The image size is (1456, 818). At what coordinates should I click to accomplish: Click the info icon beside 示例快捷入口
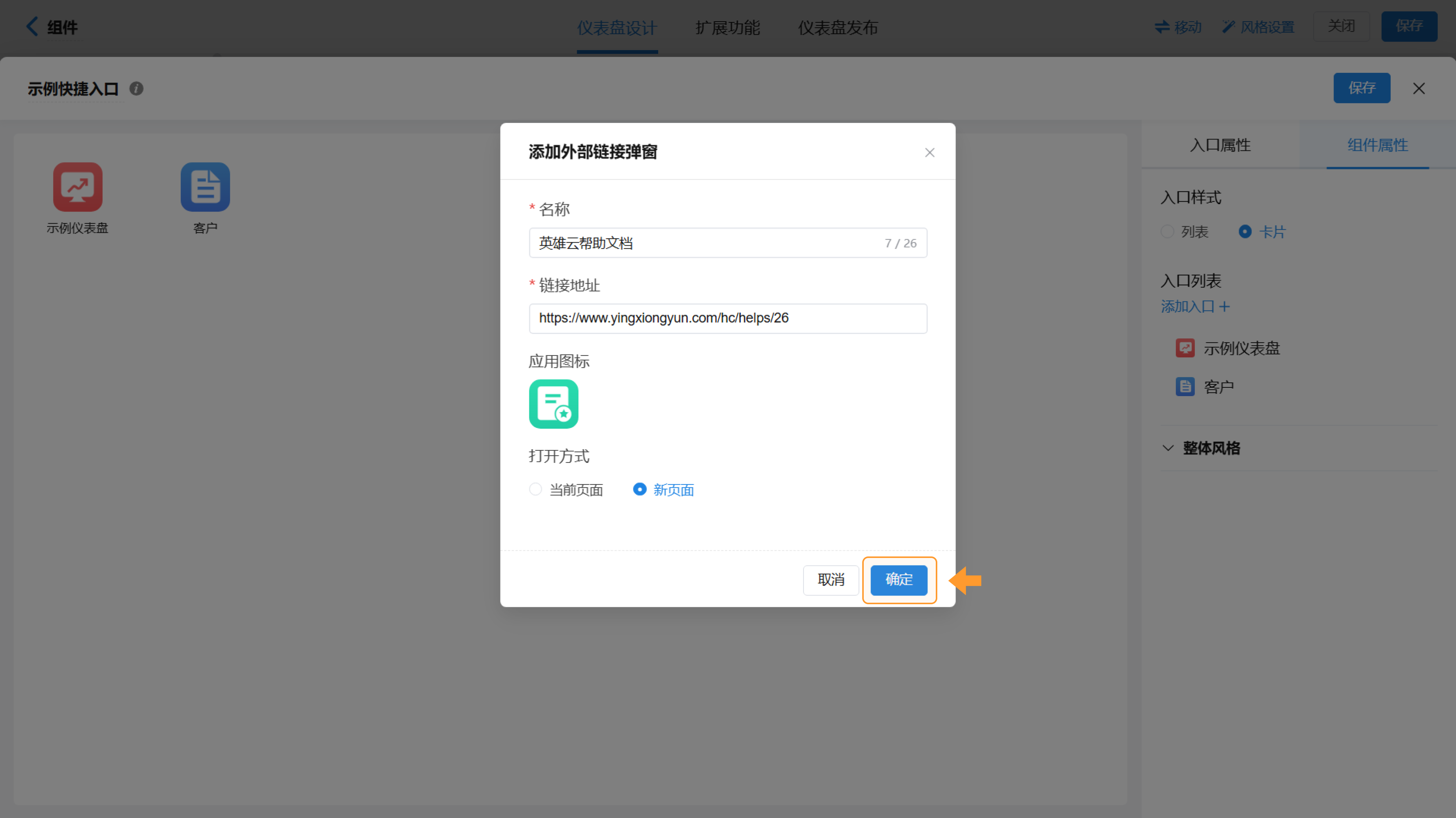coord(136,89)
